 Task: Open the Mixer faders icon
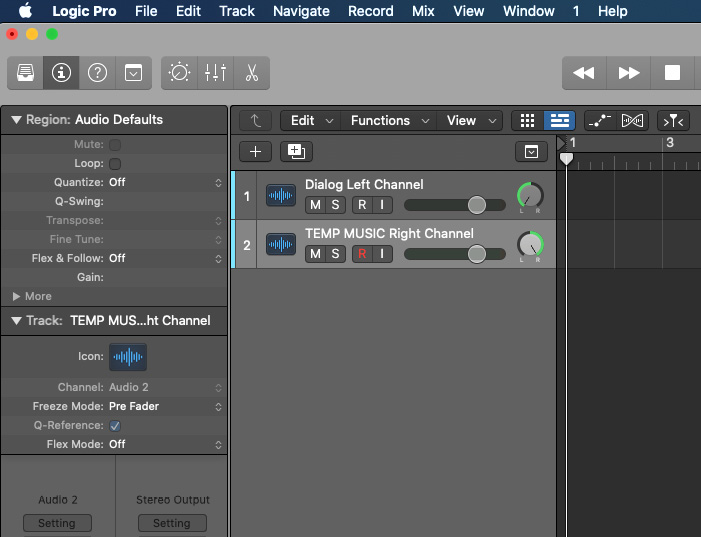click(215, 72)
